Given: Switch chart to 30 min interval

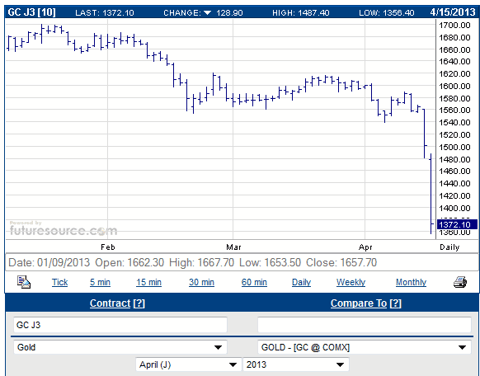Looking at the screenshot, I should point(201,282).
